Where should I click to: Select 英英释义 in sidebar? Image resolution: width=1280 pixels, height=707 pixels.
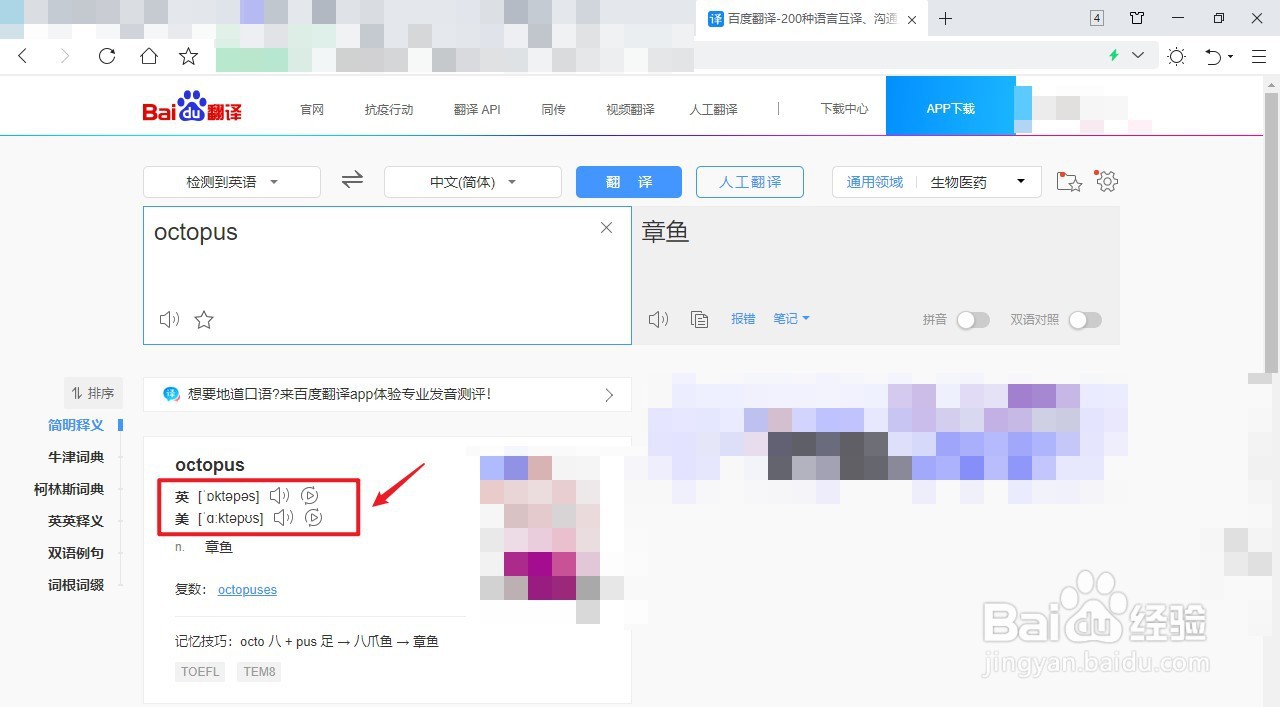pos(76,521)
